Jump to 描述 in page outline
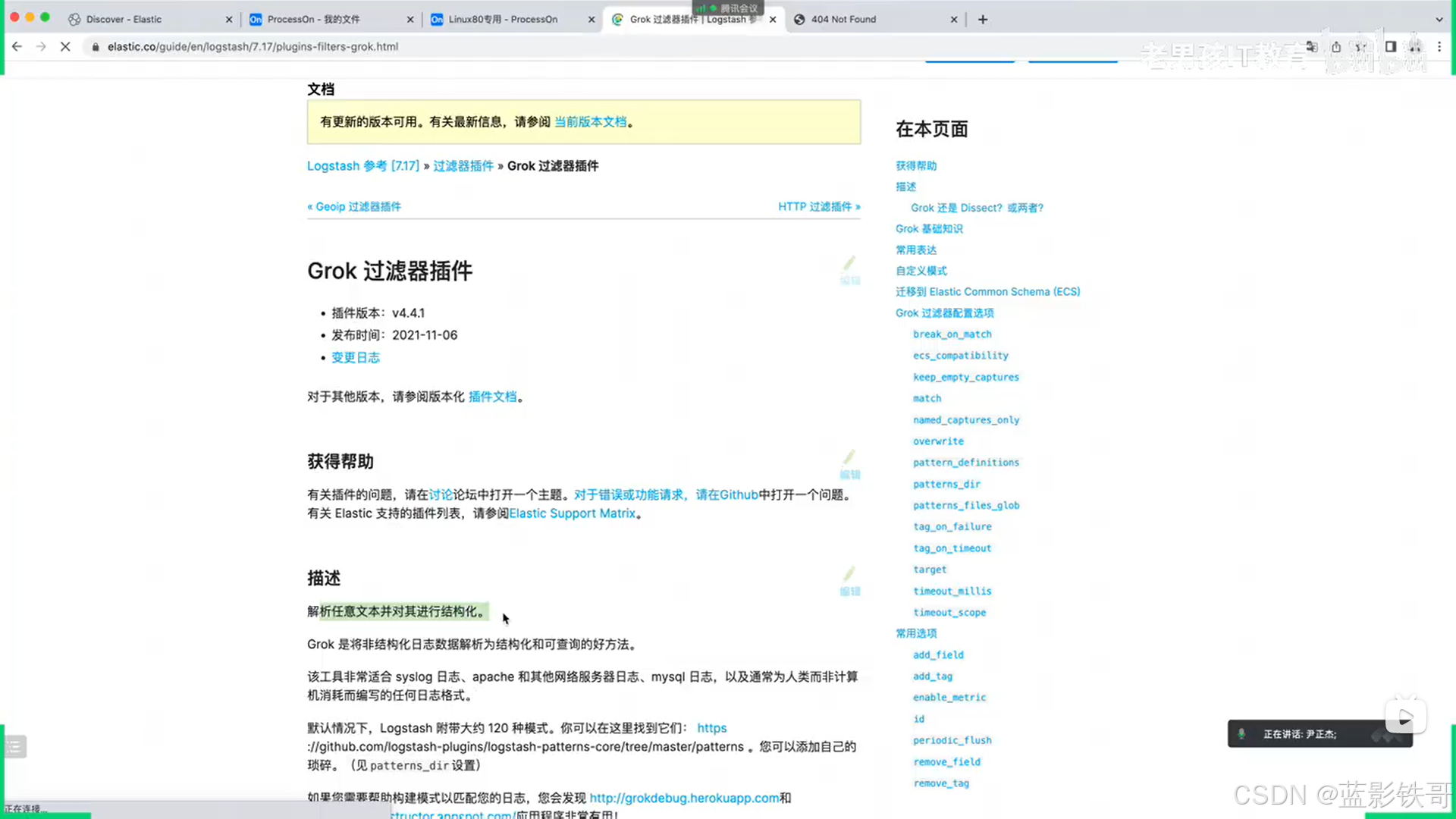 point(905,187)
